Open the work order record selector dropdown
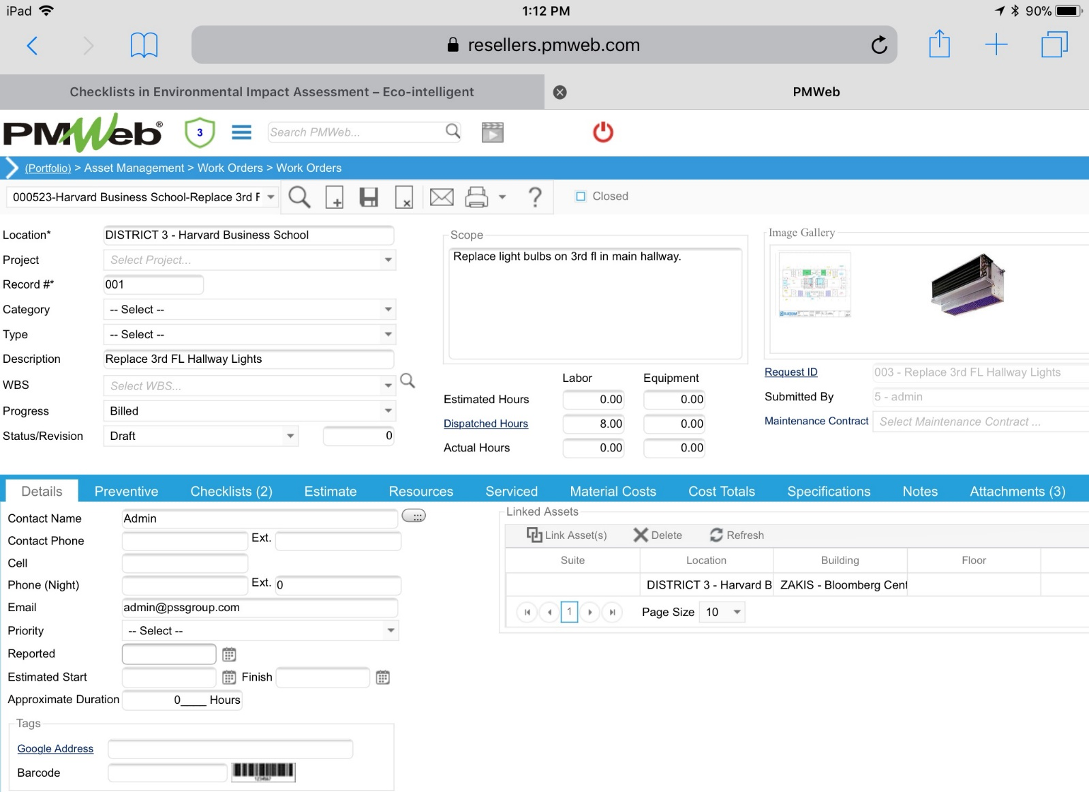This screenshot has height=793, width=1089. [271, 197]
